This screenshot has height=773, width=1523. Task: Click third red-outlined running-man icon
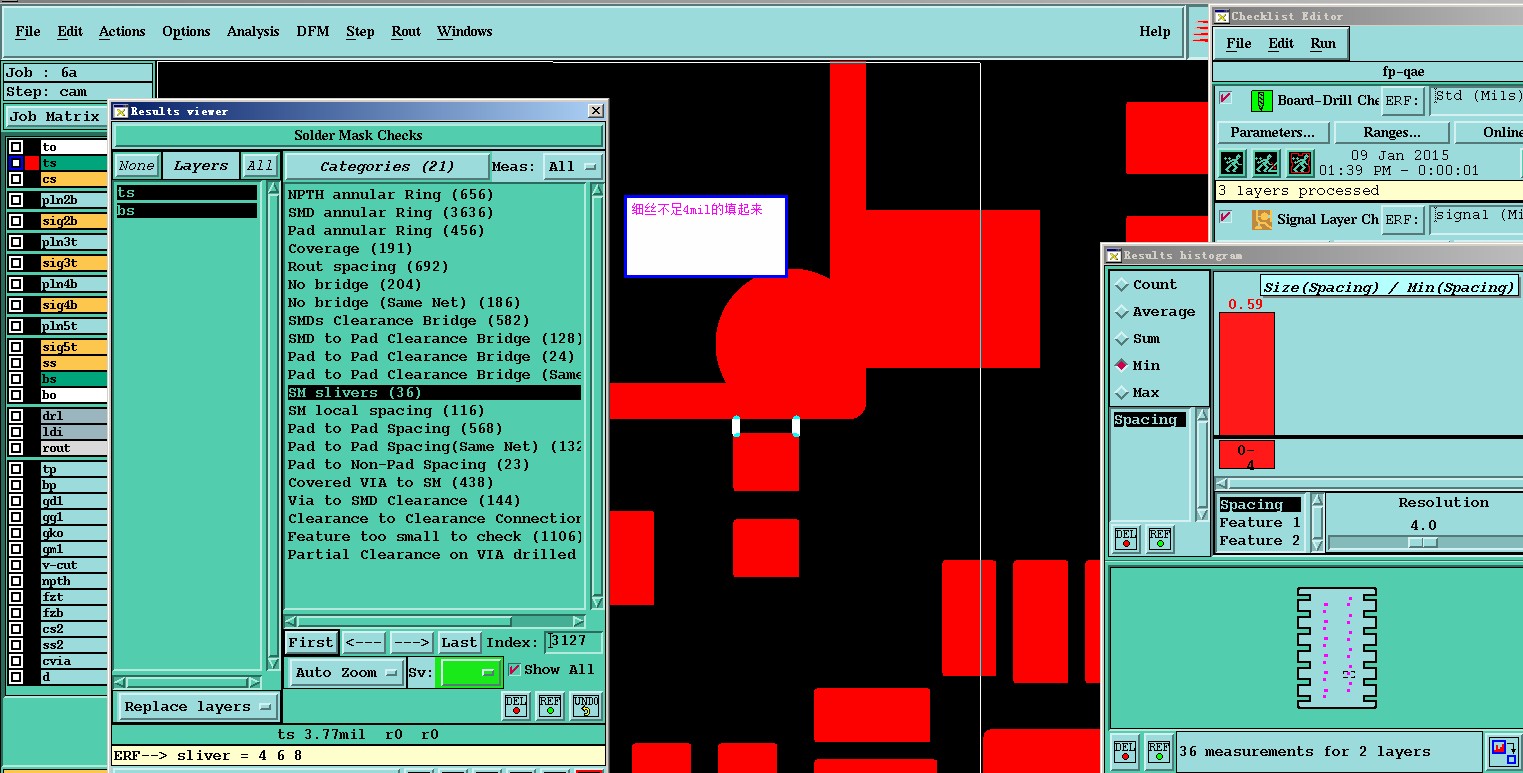[x=1300, y=163]
